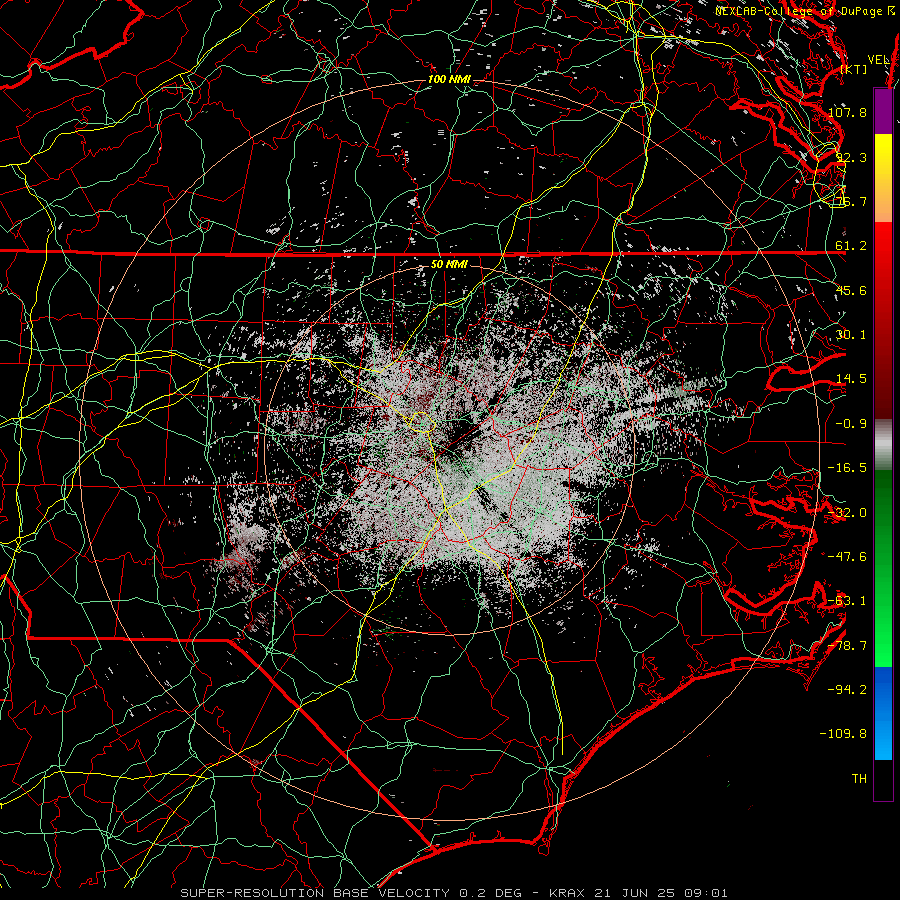
Task: Select the [KT] units label
Action: [854, 69]
